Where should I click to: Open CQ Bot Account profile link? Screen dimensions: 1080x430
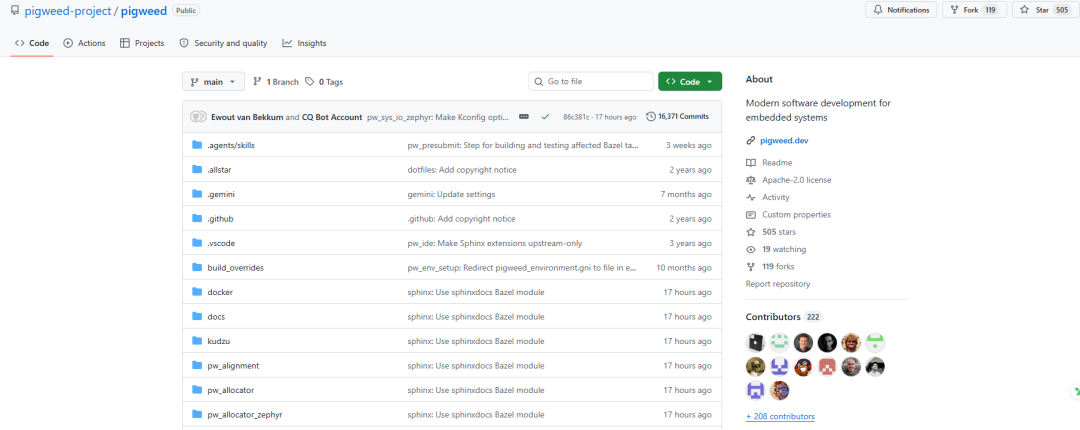pos(332,117)
